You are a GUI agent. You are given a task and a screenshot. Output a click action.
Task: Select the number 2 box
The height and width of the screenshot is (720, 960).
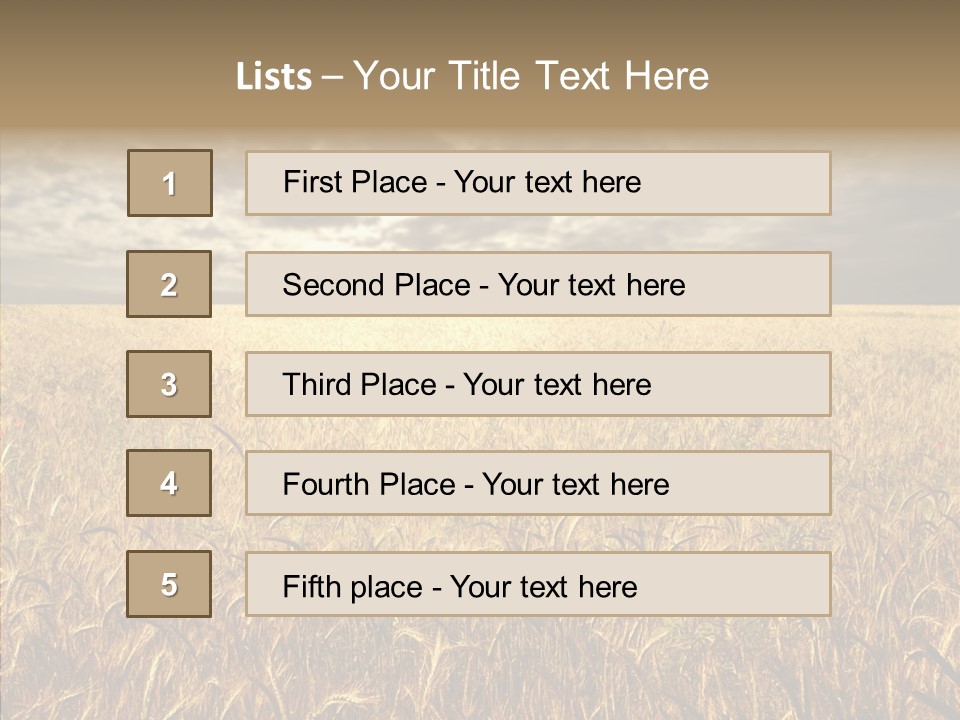coord(169,284)
